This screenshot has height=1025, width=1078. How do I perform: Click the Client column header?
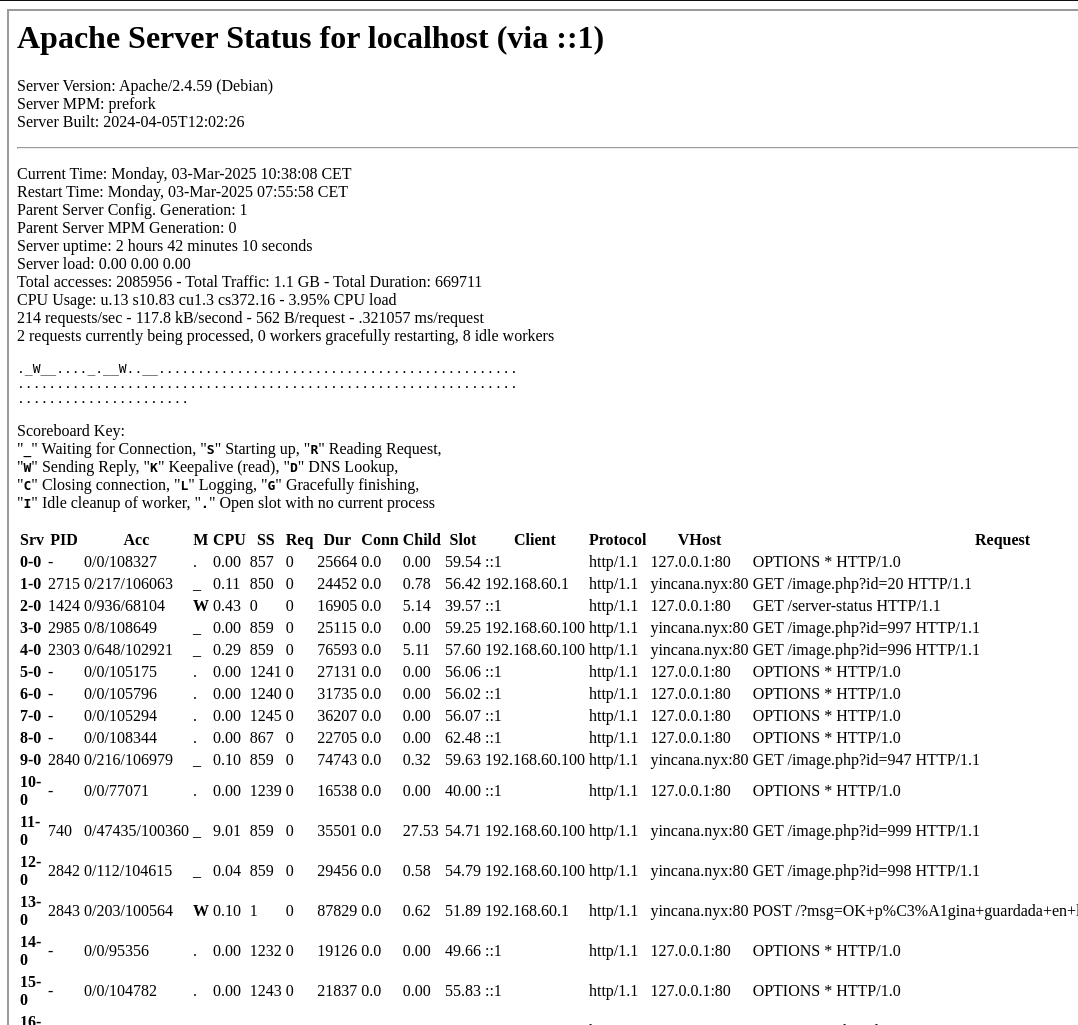[x=534, y=540]
